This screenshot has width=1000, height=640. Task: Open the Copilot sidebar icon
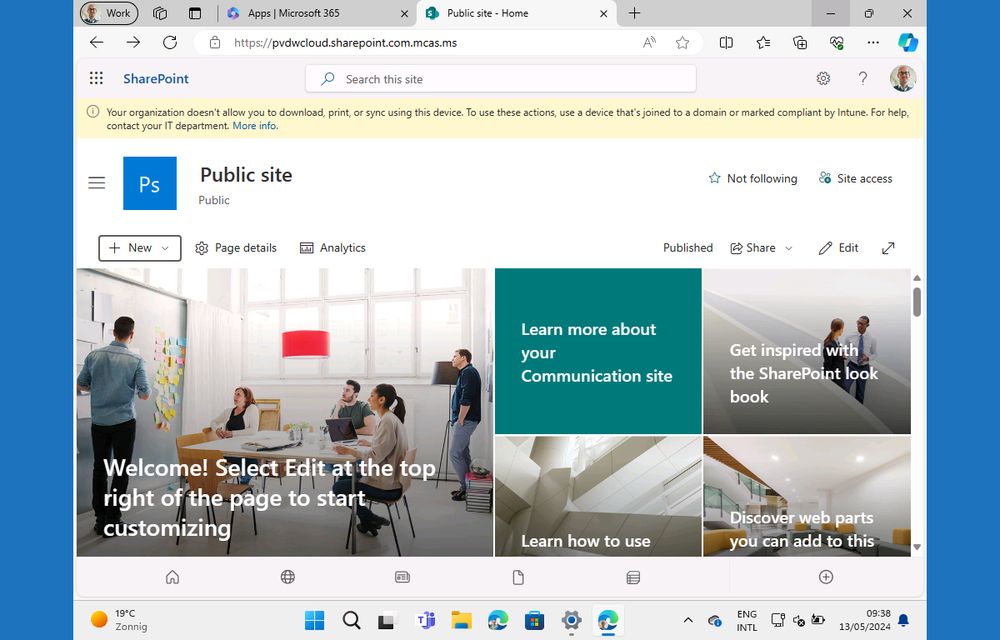[x=908, y=43]
